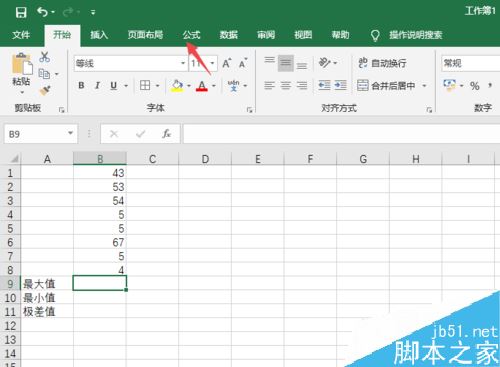Switch to the 帮助 tab
This screenshot has width=500, height=367.
(340, 35)
